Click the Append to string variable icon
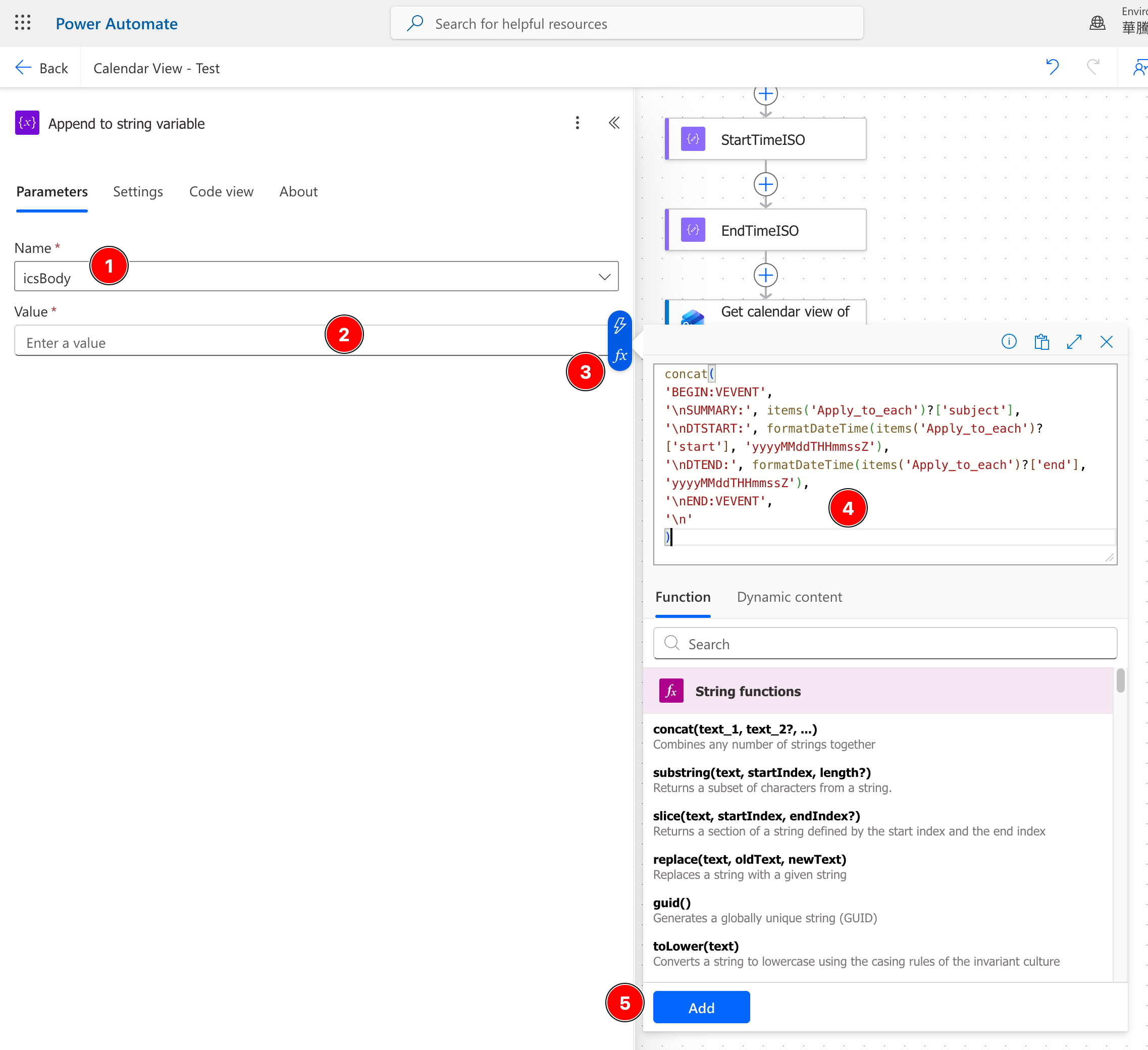The height and width of the screenshot is (1050, 1148). coord(27,123)
